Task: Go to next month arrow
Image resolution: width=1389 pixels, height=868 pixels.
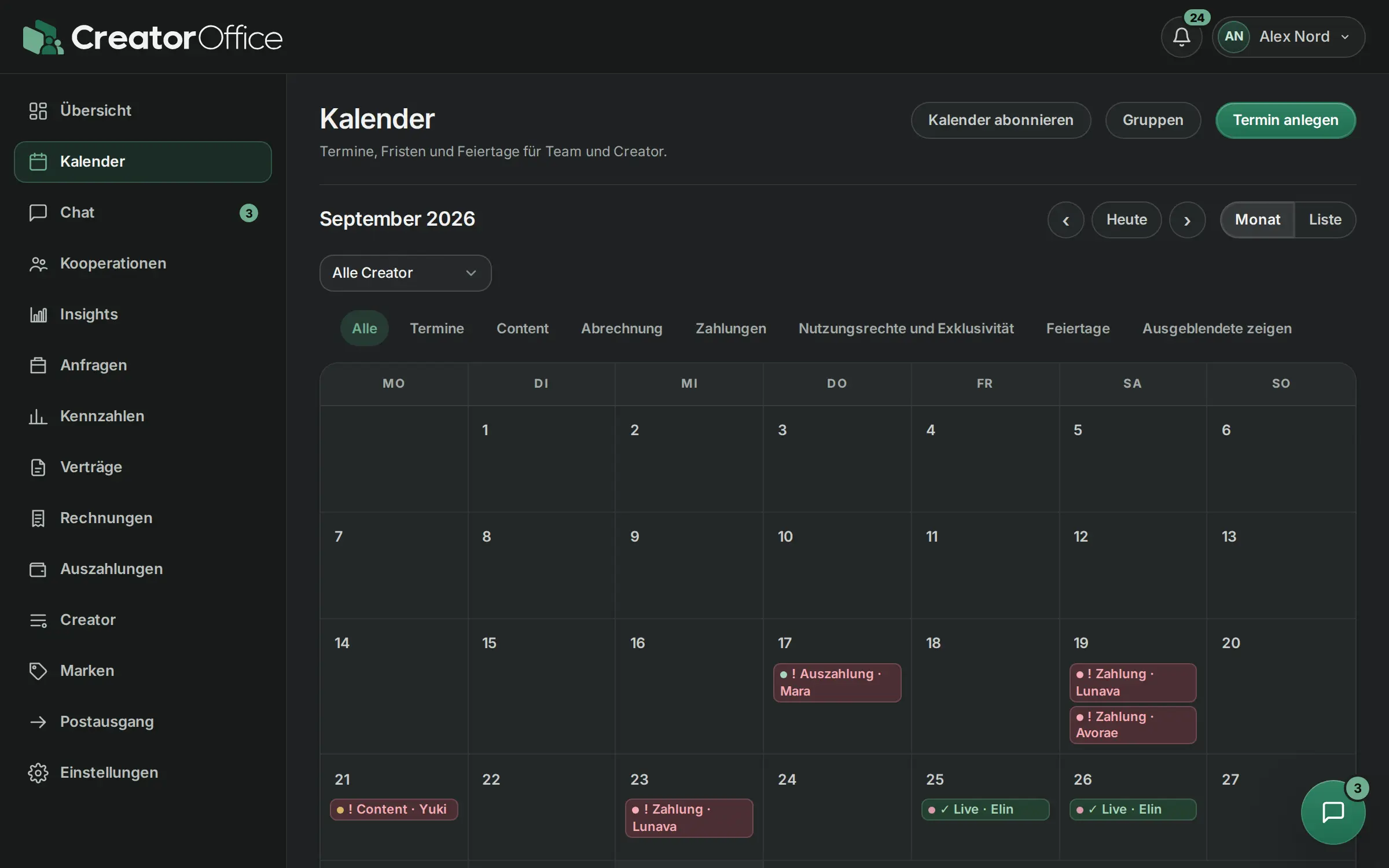Action: [x=1187, y=220]
